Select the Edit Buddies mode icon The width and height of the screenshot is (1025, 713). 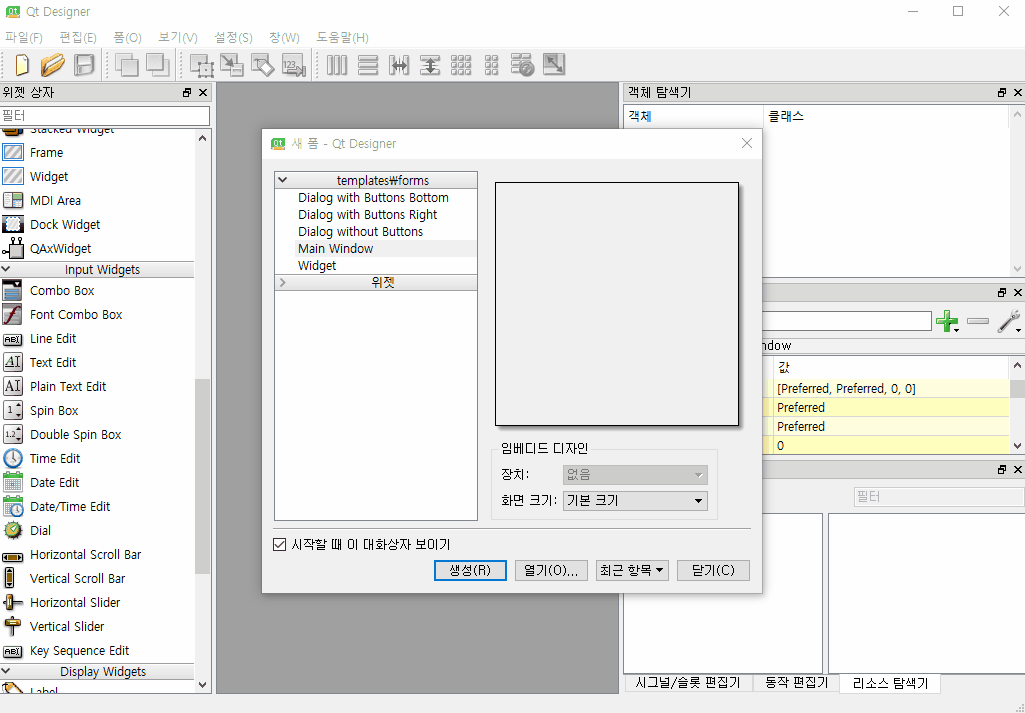[263, 65]
